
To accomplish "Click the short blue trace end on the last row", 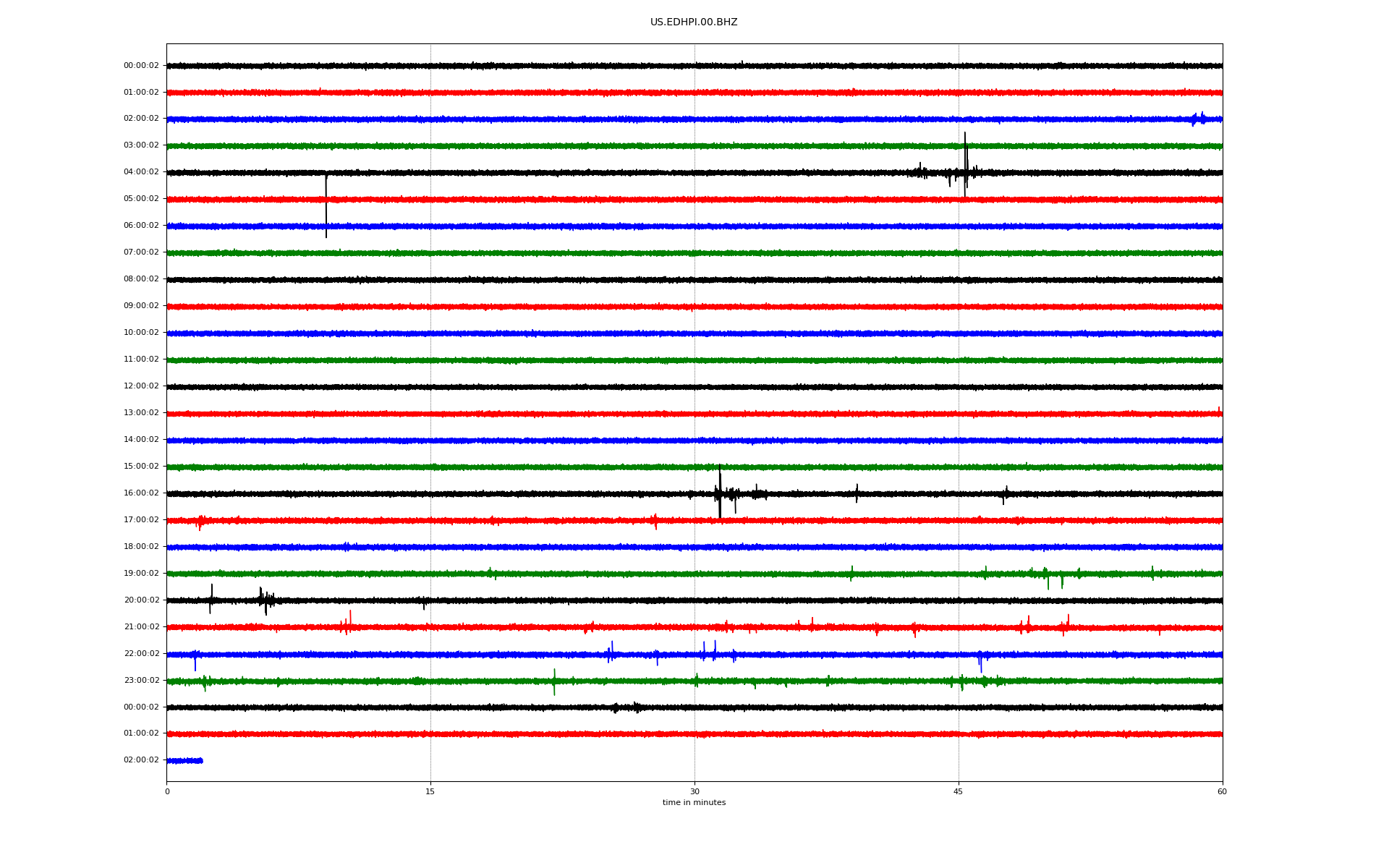I will pos(200,761).
